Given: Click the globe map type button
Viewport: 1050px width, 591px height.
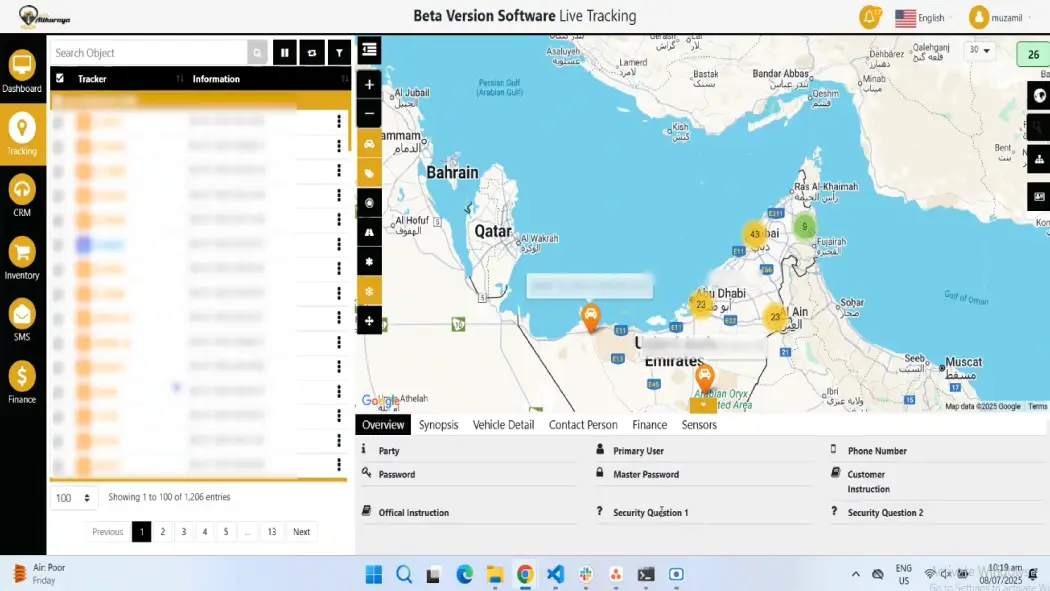Looking at the screenshot, I should (1039, 95).
